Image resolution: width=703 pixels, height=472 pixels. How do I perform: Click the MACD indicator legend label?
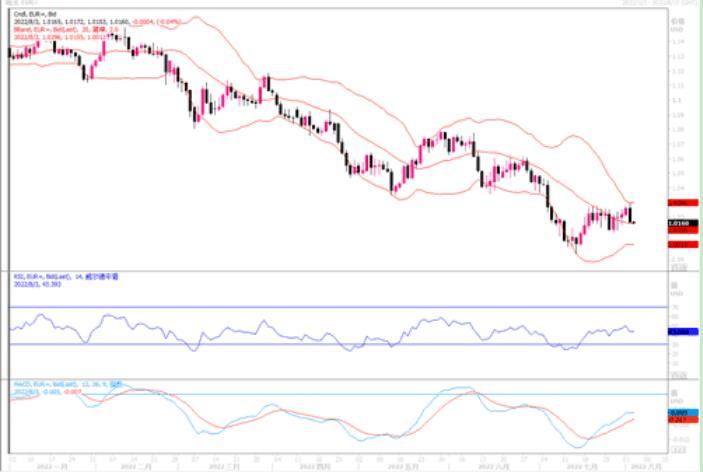click(68, 384)
